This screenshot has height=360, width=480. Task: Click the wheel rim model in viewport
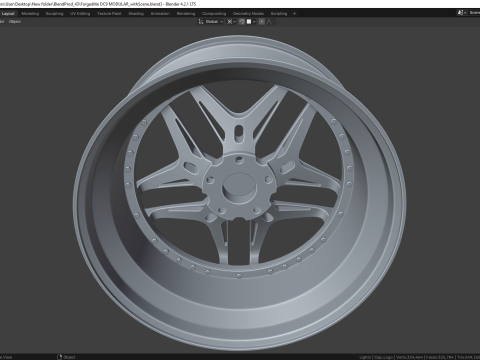click(x=239, y=193)
